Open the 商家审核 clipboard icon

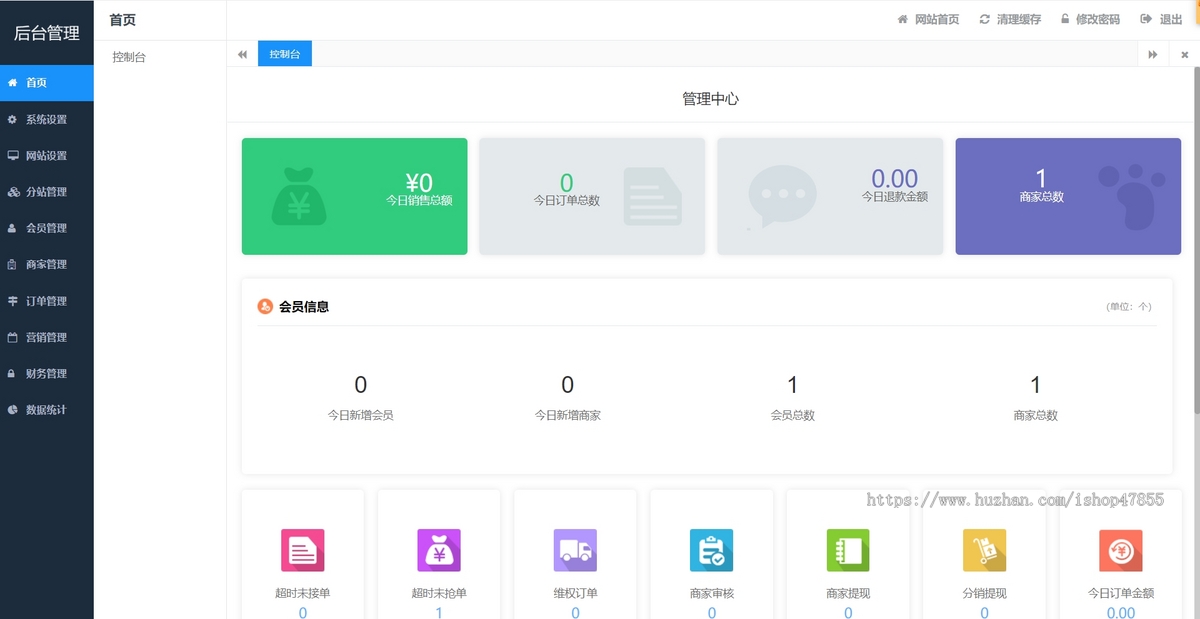pos(711,550)
